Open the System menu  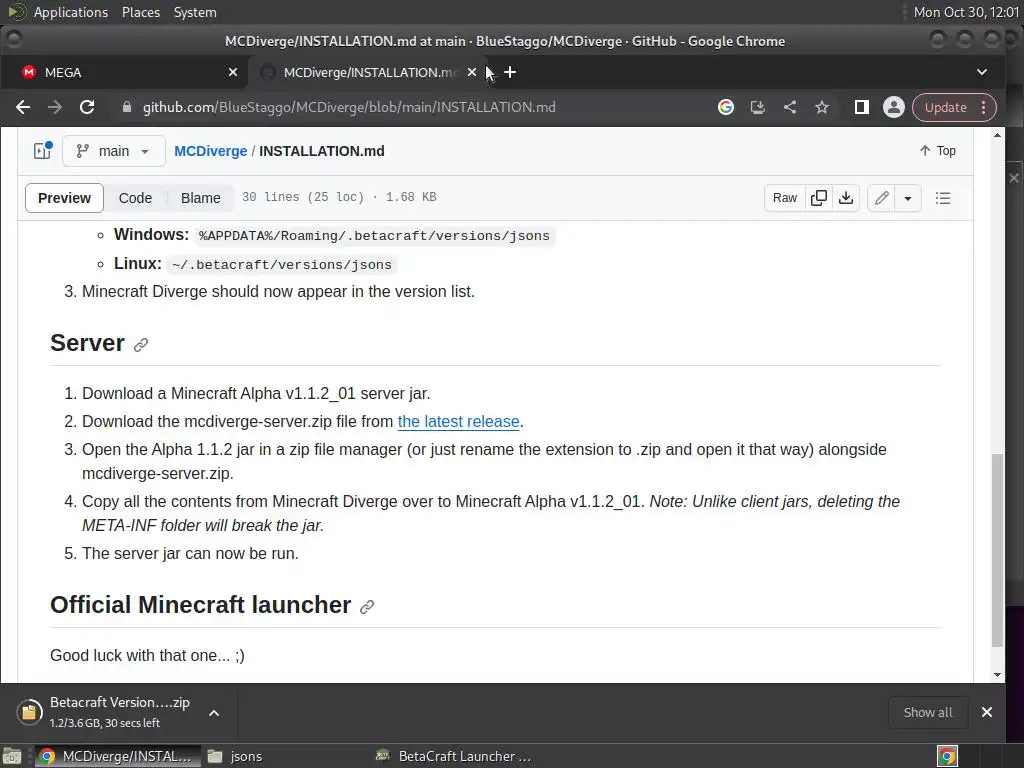(x=195, y=12)
